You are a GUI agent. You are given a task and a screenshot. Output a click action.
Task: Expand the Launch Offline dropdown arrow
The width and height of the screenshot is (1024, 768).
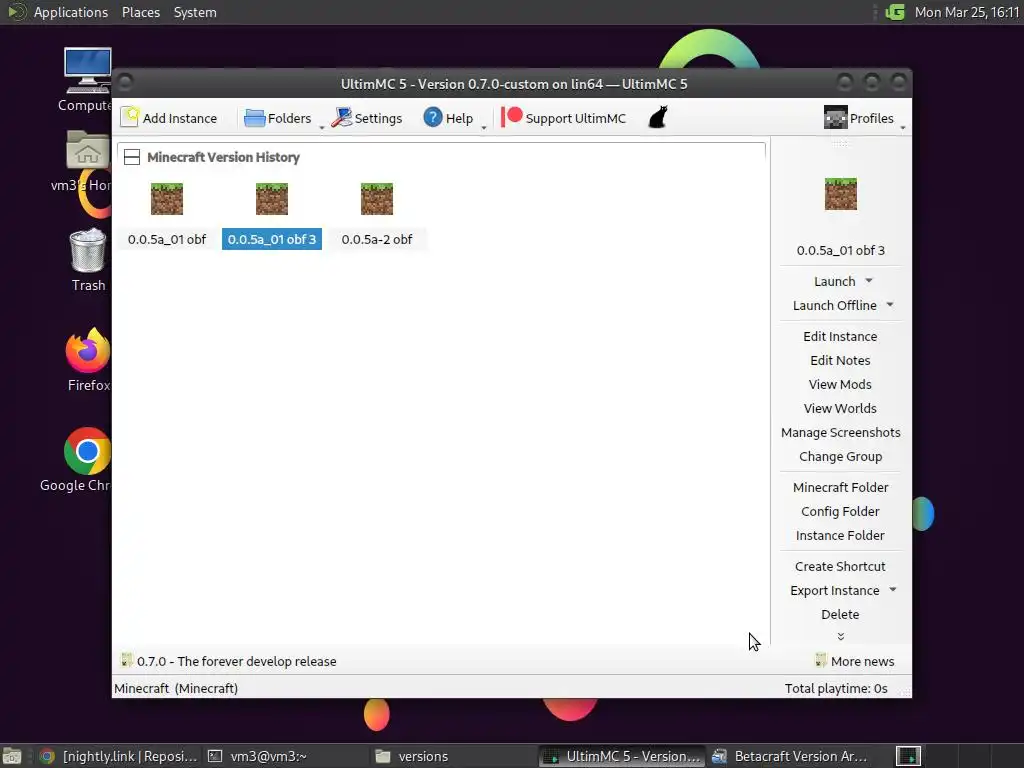(x=890, y=305)
